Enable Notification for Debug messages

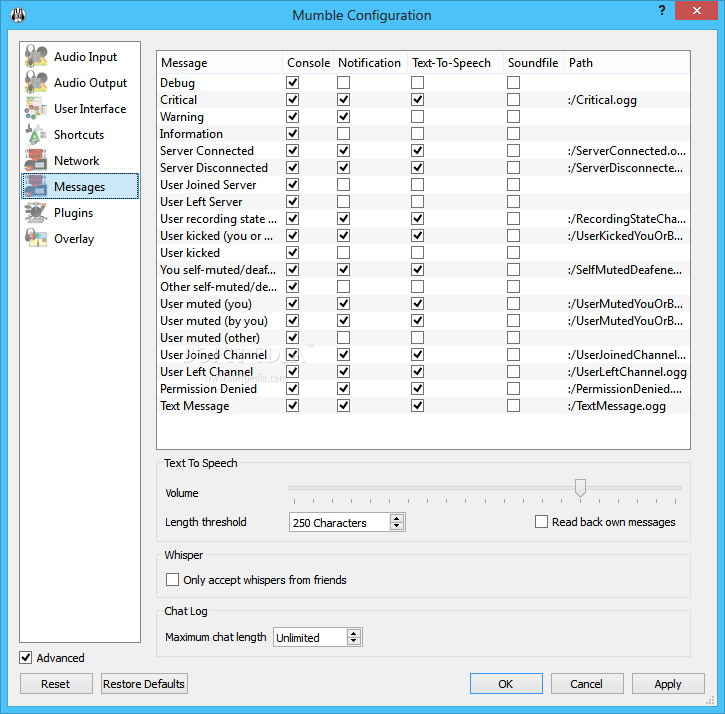click(344, 83)
